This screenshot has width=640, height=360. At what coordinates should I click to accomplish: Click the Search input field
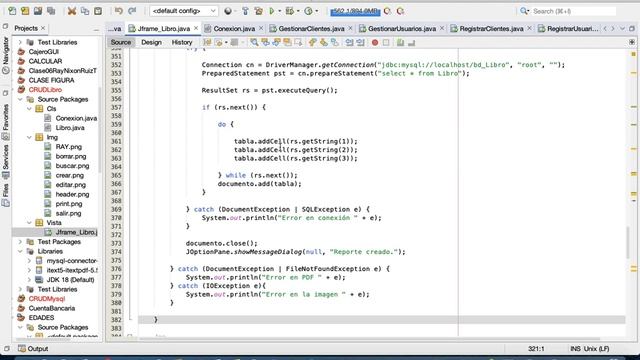573,11
